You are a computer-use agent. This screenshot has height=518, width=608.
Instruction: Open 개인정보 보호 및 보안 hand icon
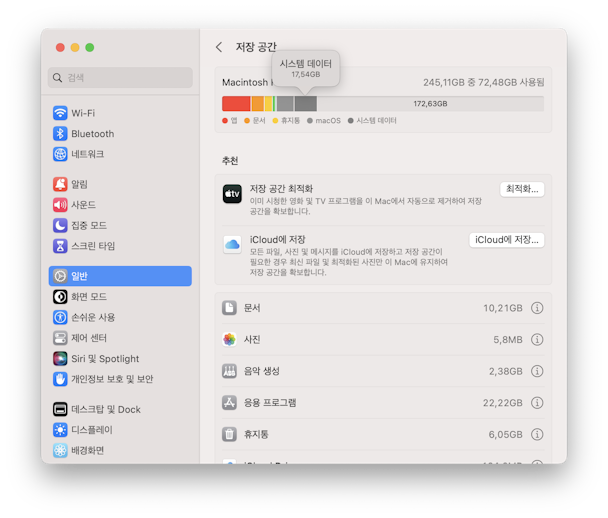tap(60, 379)
